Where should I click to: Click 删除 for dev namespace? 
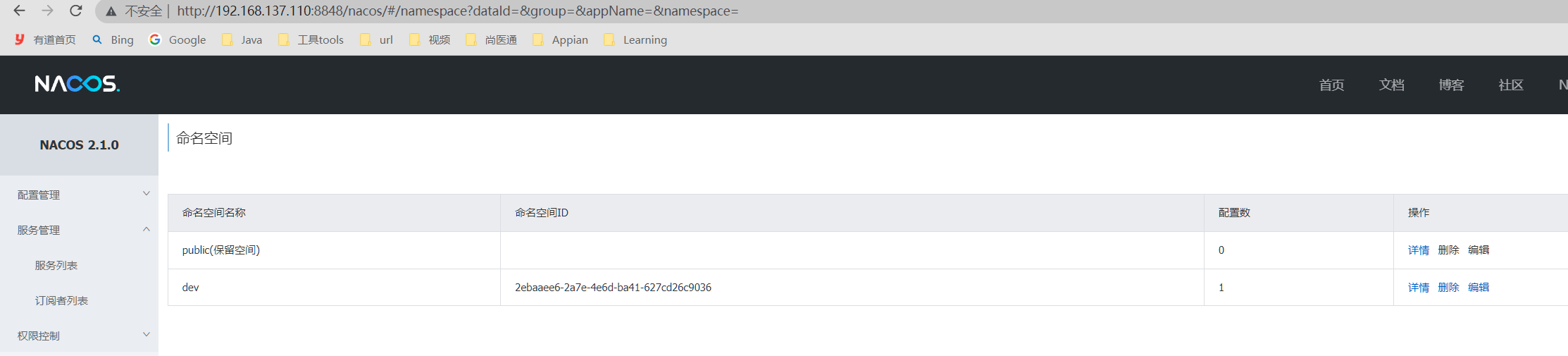[1448, 287]
